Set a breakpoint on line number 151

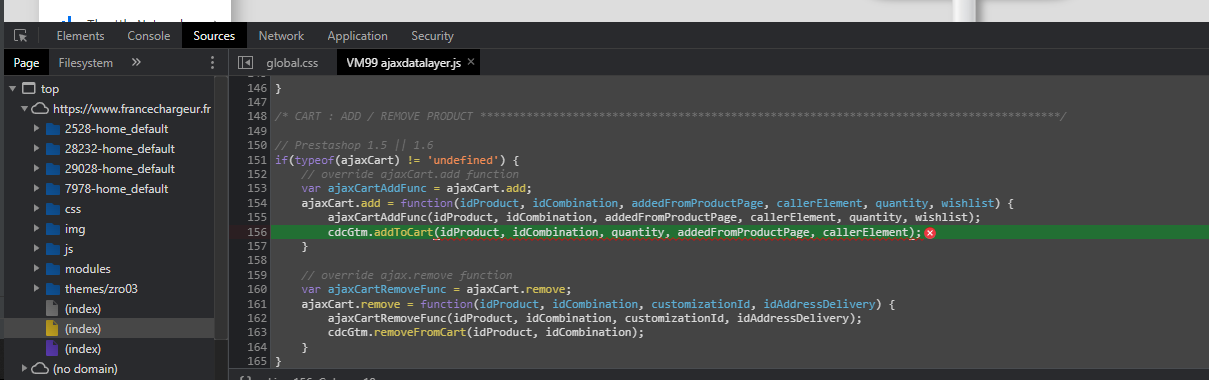[x=257, y=160]
